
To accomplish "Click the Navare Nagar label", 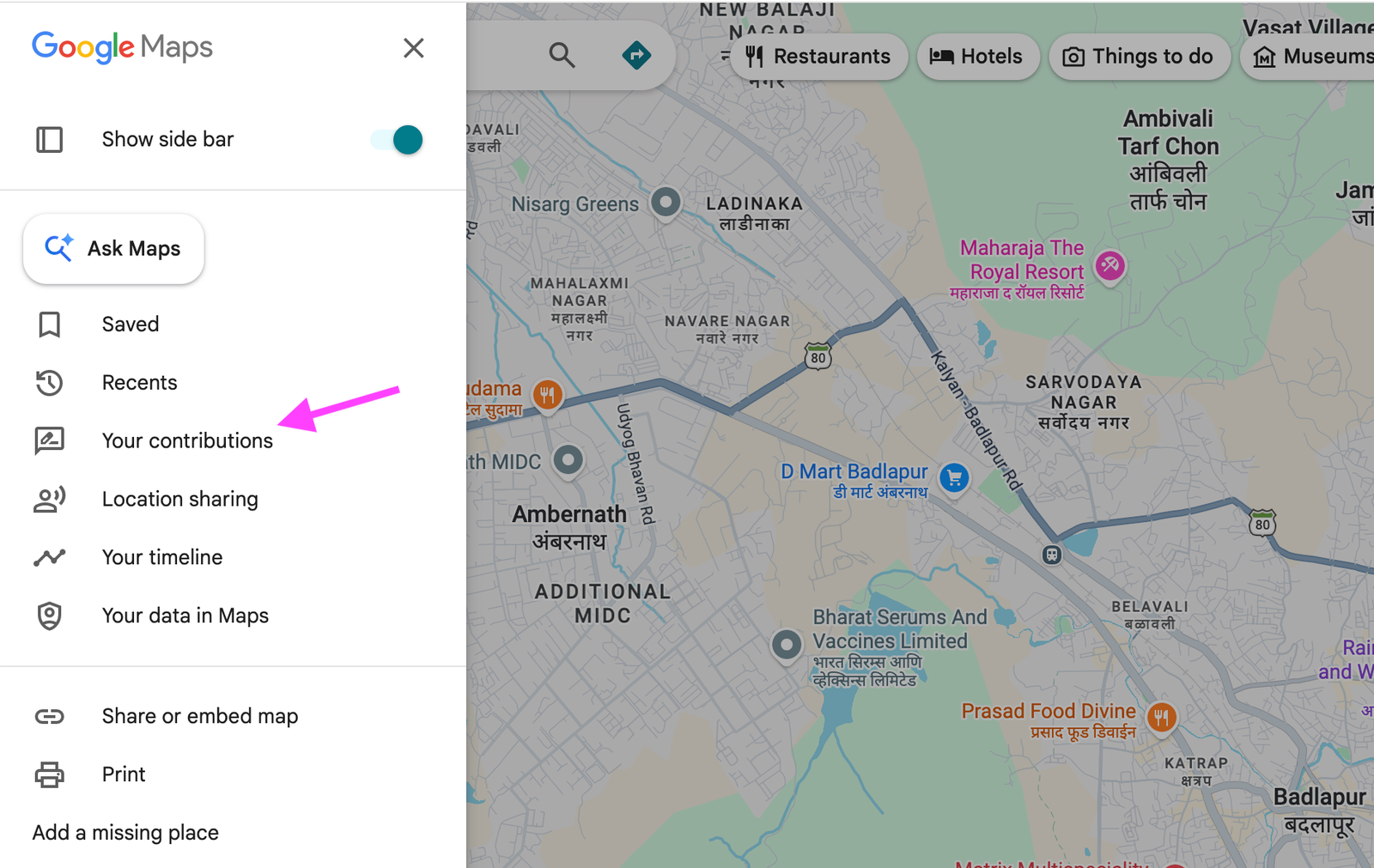I will click(727, 329).
